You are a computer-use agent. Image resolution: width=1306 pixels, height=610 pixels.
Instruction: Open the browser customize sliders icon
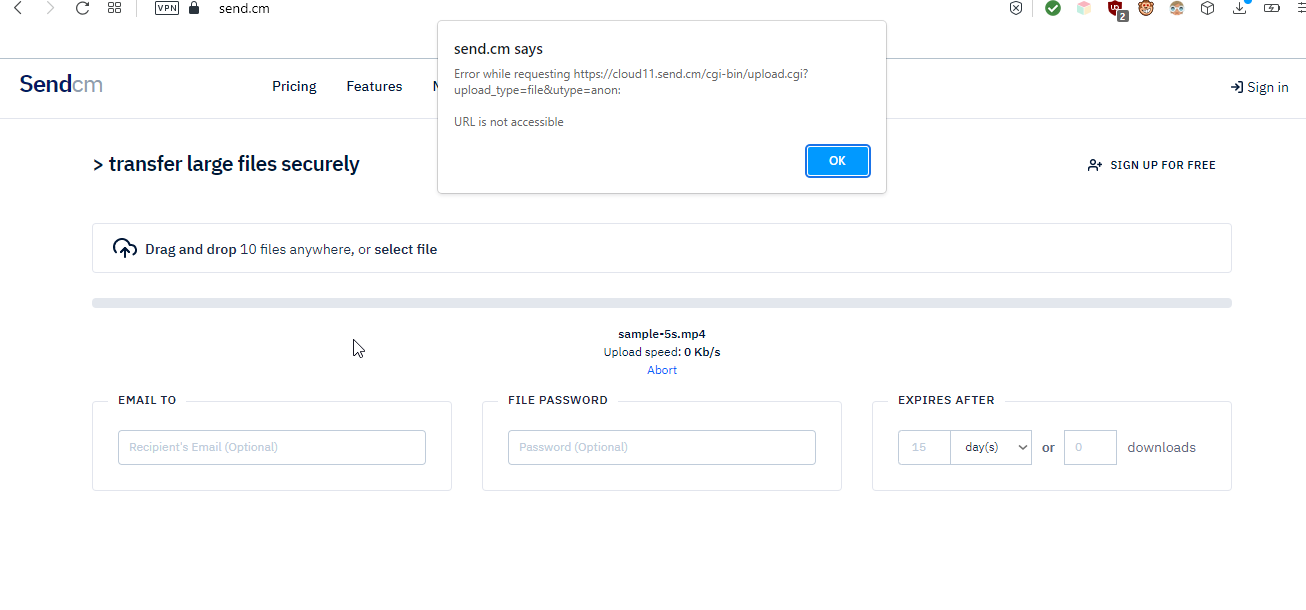[1299, 8]
